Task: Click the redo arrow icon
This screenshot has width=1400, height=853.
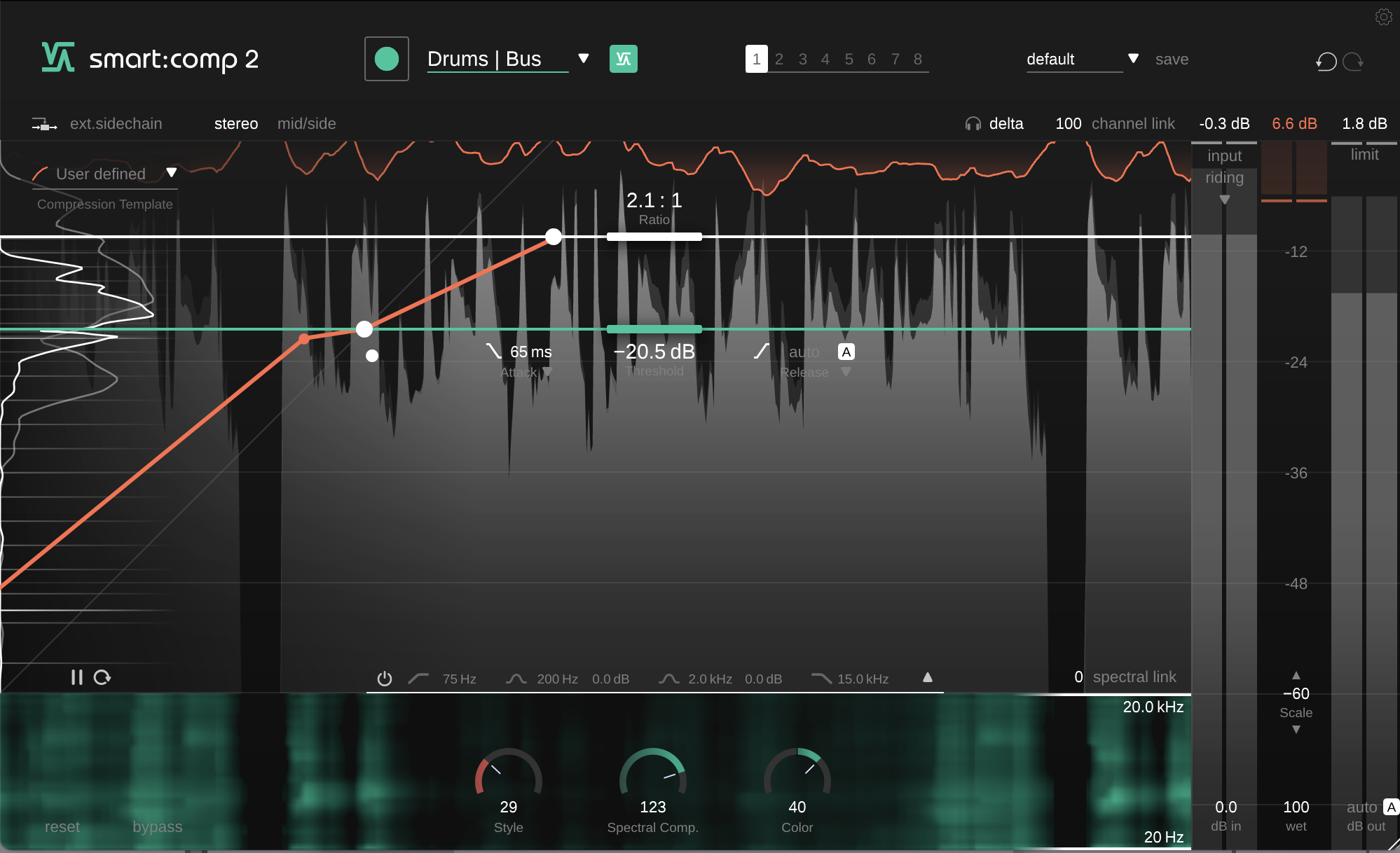Action: point(1353,62)
